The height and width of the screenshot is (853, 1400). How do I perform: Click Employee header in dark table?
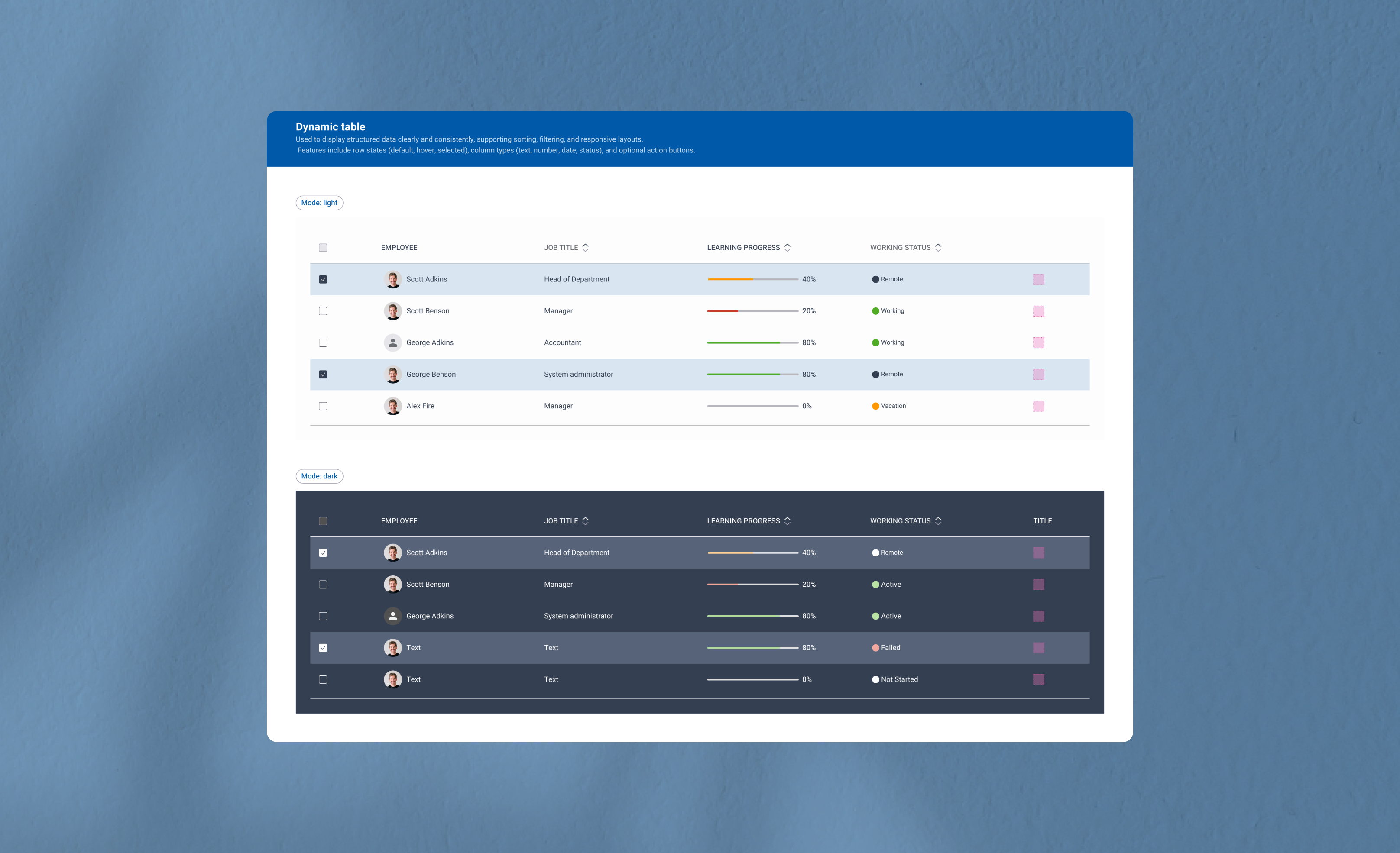[x=399, y=521]
